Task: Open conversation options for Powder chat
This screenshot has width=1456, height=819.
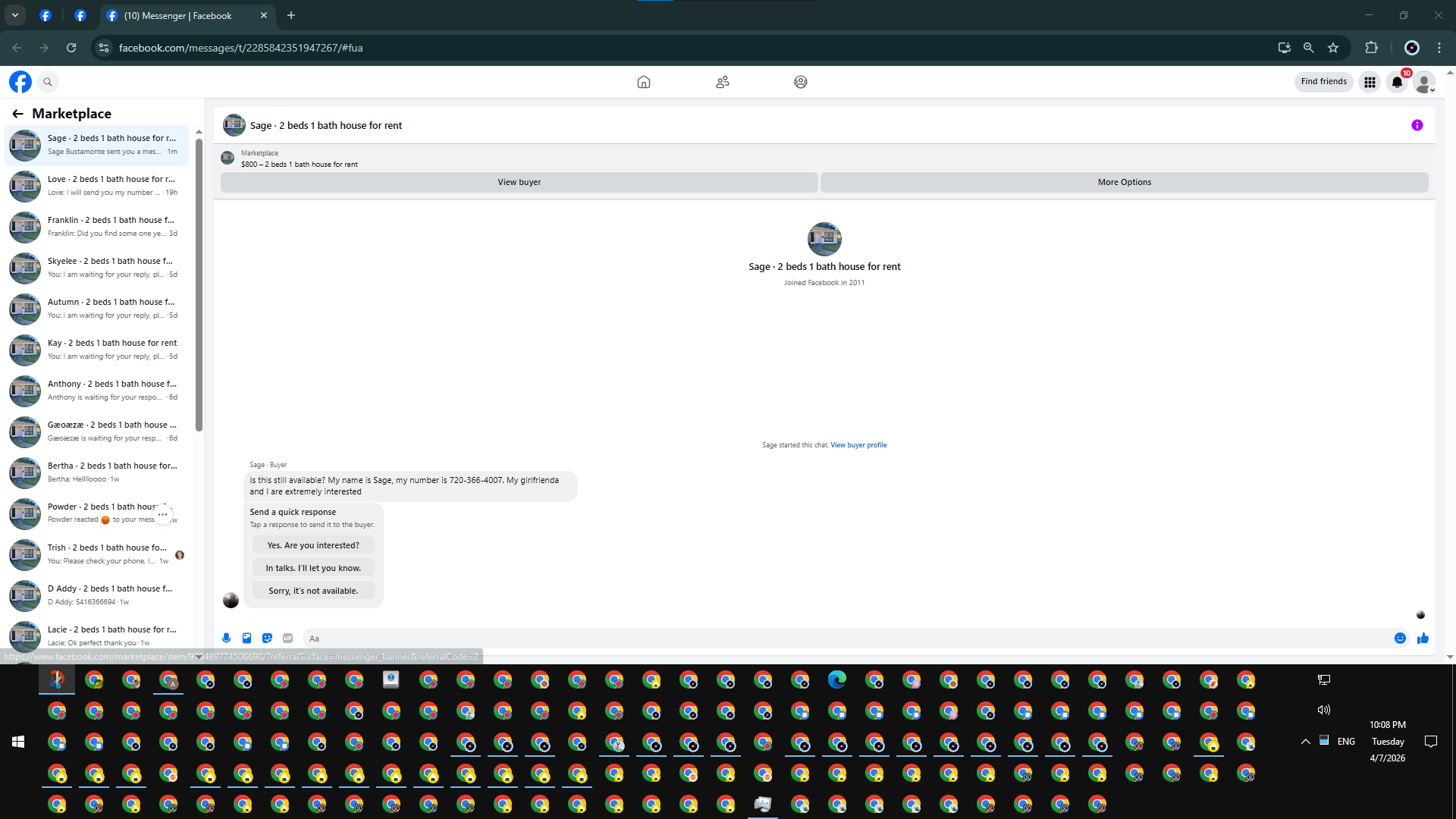Action: 162,514
